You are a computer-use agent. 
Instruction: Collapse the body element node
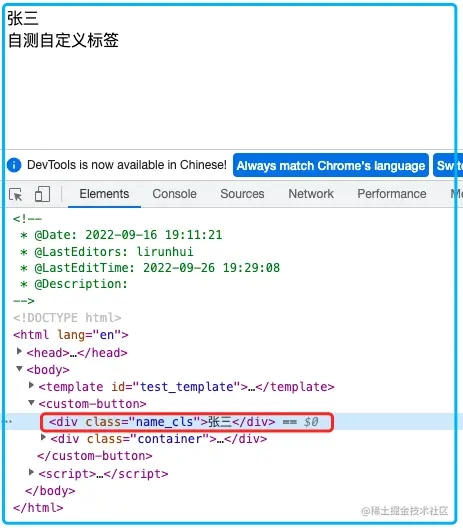(20, 369)
